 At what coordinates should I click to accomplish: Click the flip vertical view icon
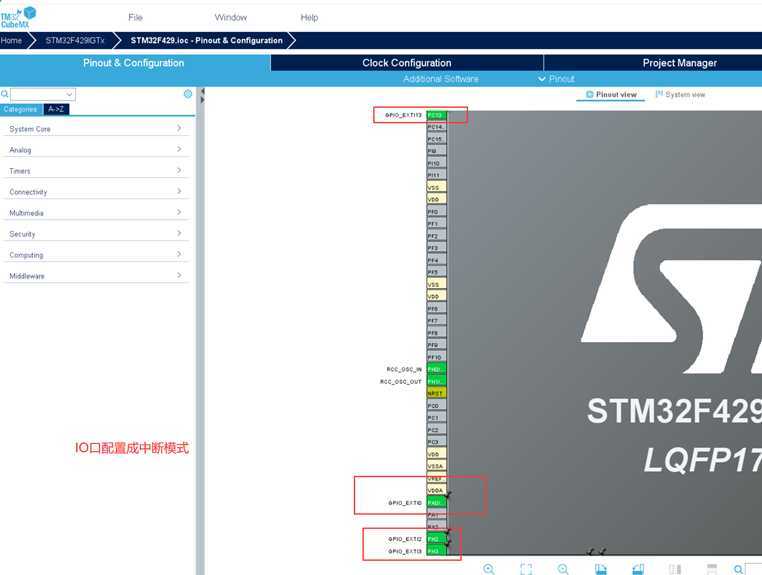click(x=712, y=569)
